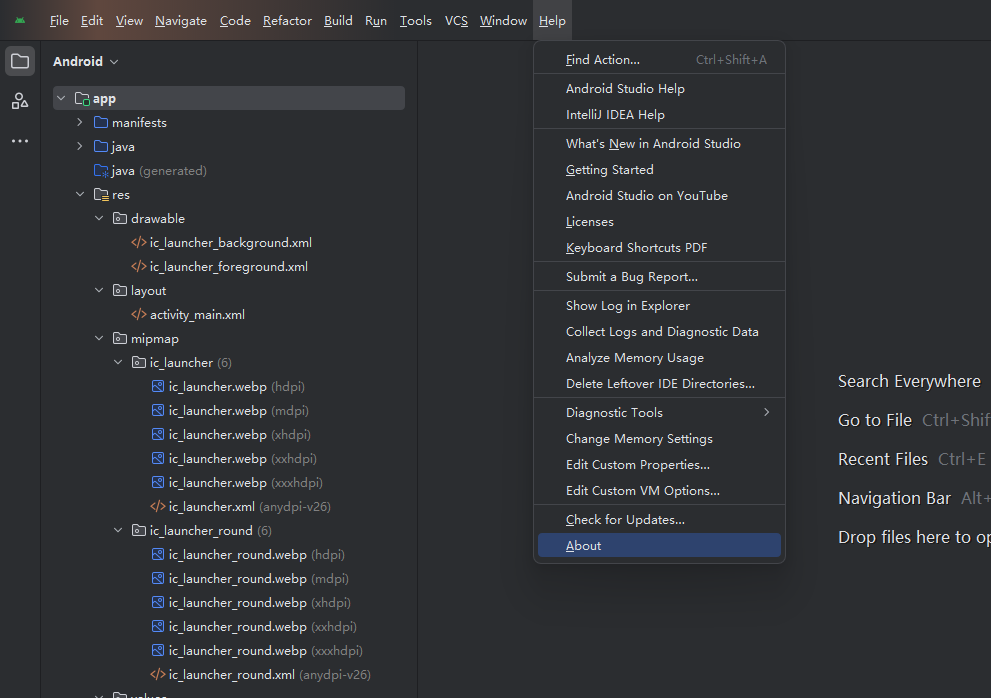Open the File menu
Image resolution: width=991 pixels, height=698 pixels.
[59, 21]
